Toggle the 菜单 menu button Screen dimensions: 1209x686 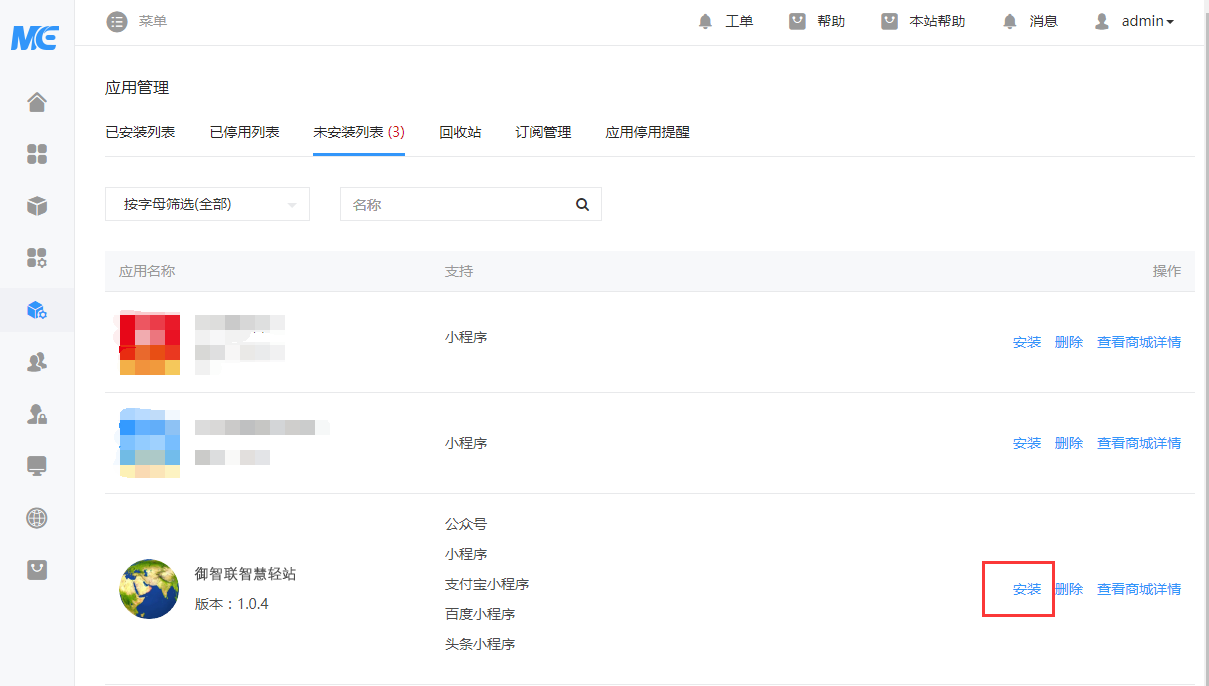click(137, 21)
